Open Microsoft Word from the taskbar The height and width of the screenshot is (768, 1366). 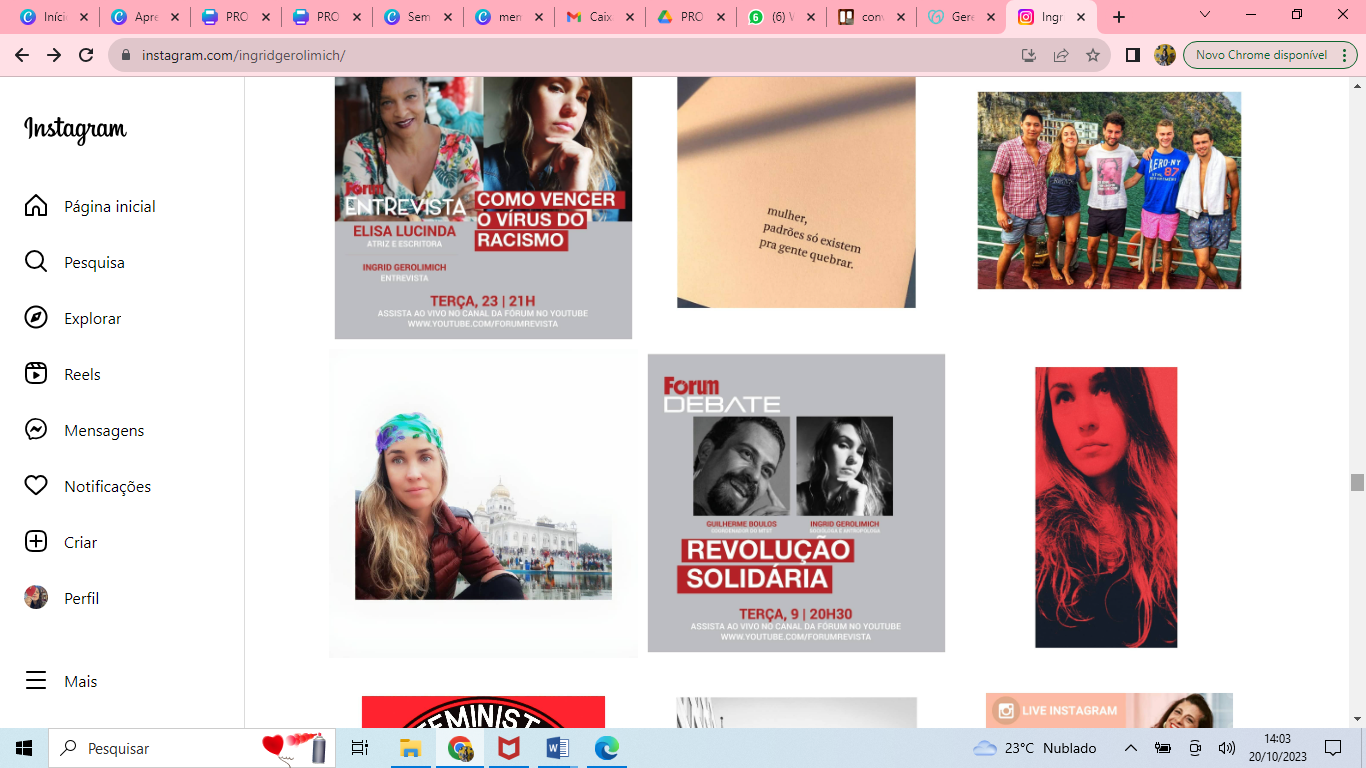558,748
